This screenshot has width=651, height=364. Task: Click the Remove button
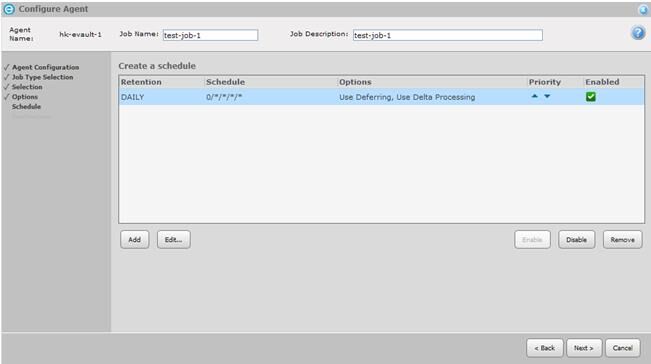[622, 240]
